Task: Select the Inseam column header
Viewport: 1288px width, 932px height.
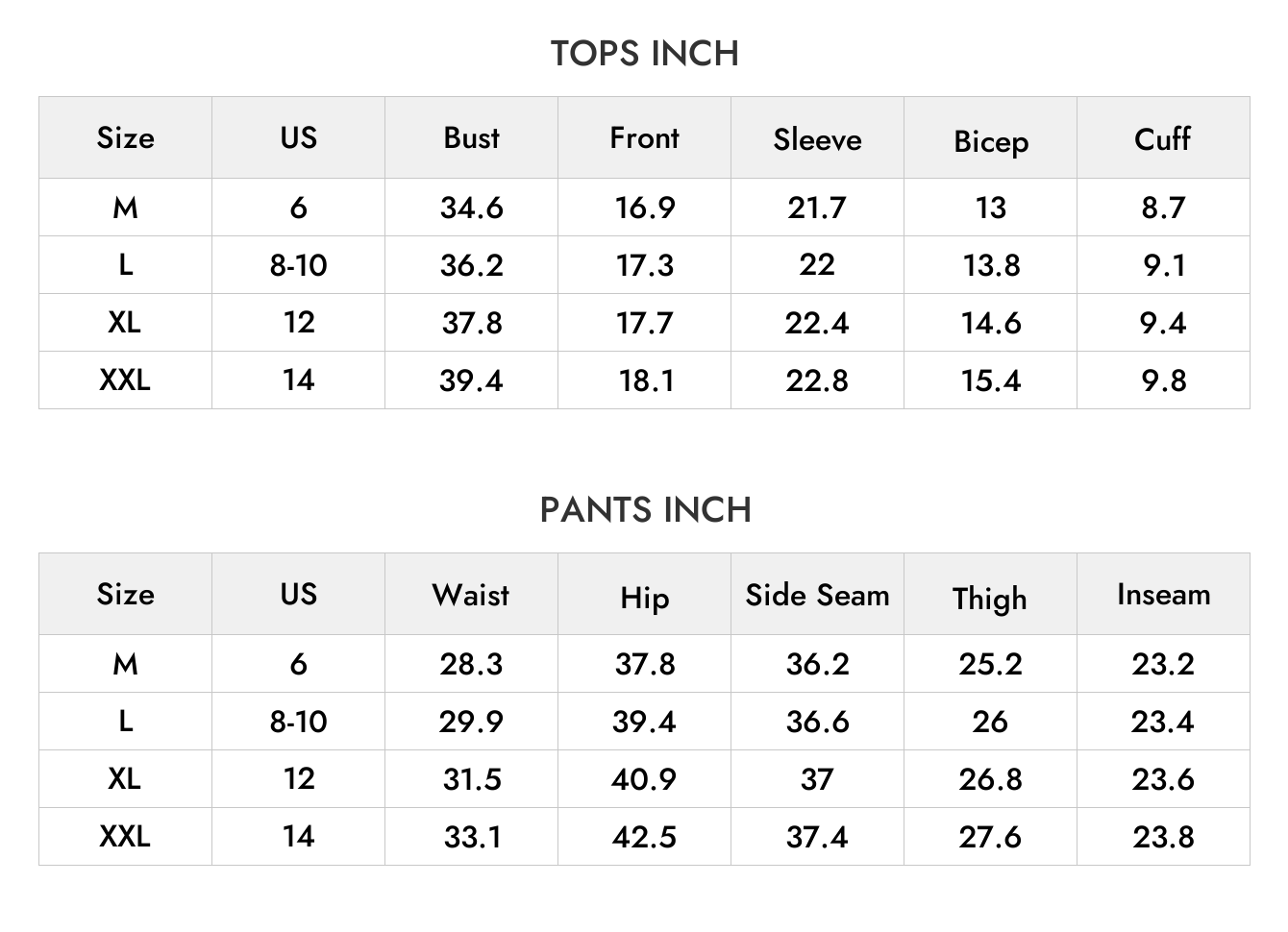Action: click(1163, 595)
